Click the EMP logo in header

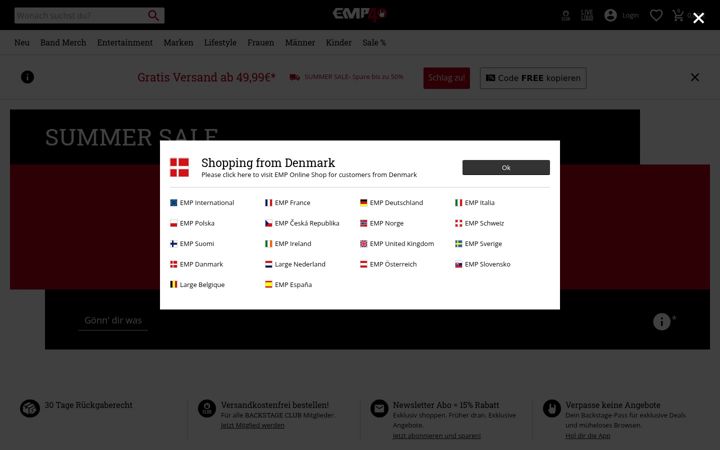pyautogui.click(x=360, y=14)
